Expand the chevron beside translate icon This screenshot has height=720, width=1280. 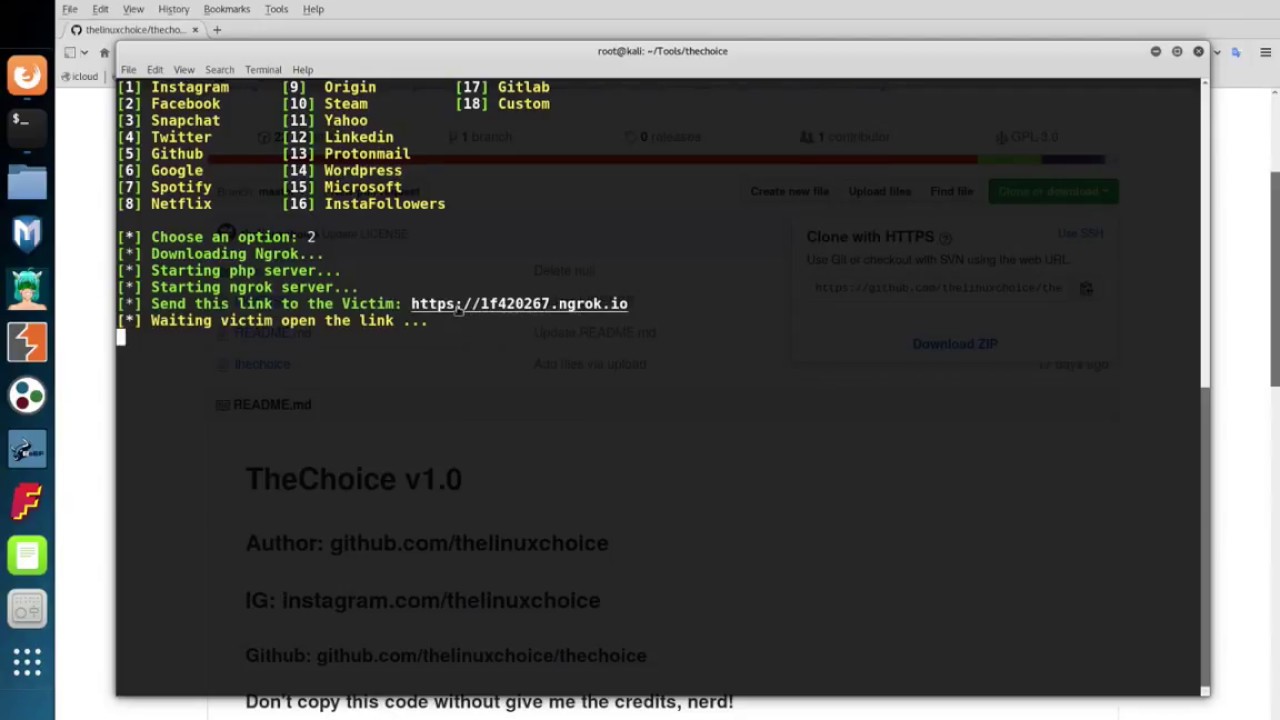point(1217,52)
